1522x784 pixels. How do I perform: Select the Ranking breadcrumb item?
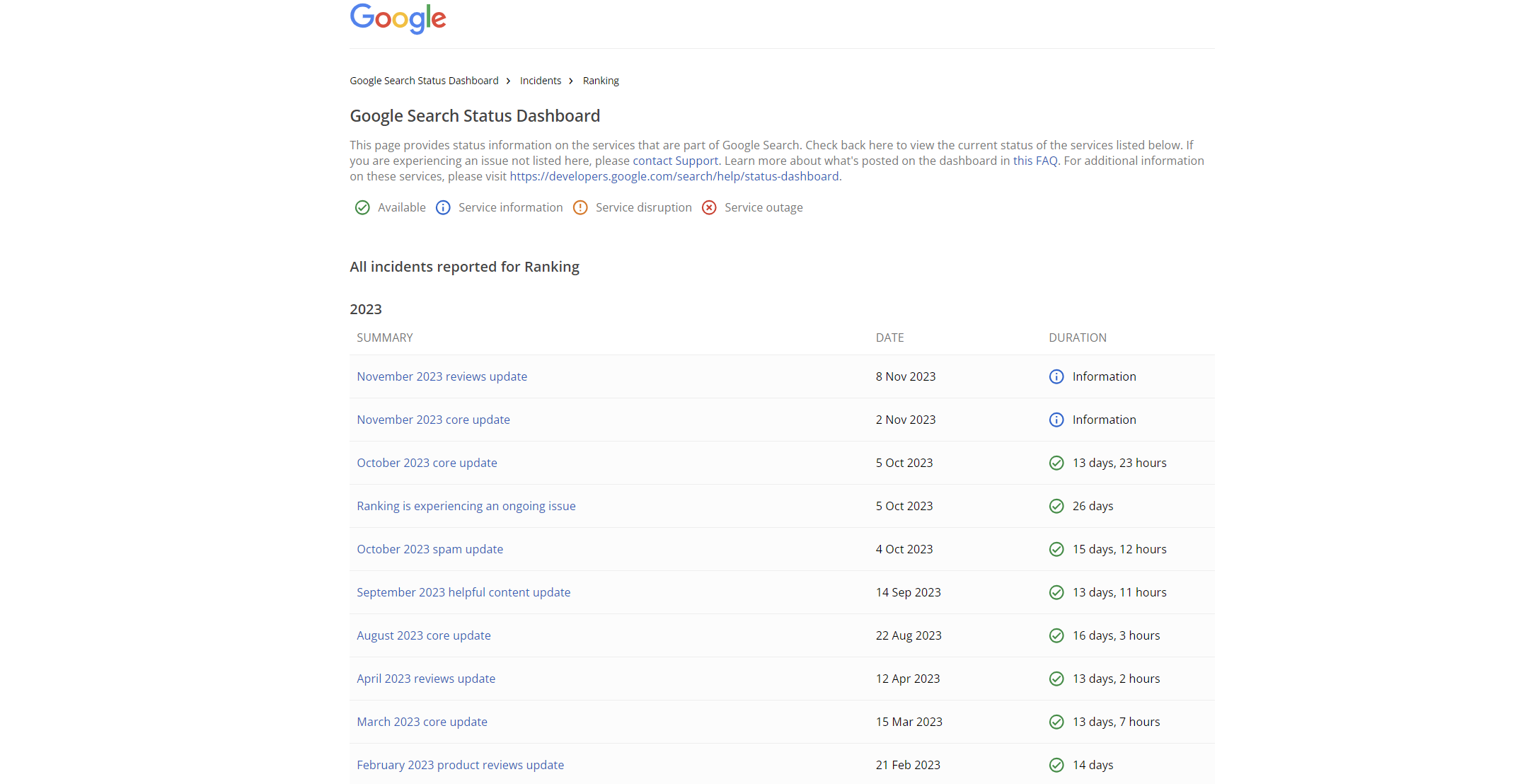tap(600, 81)
